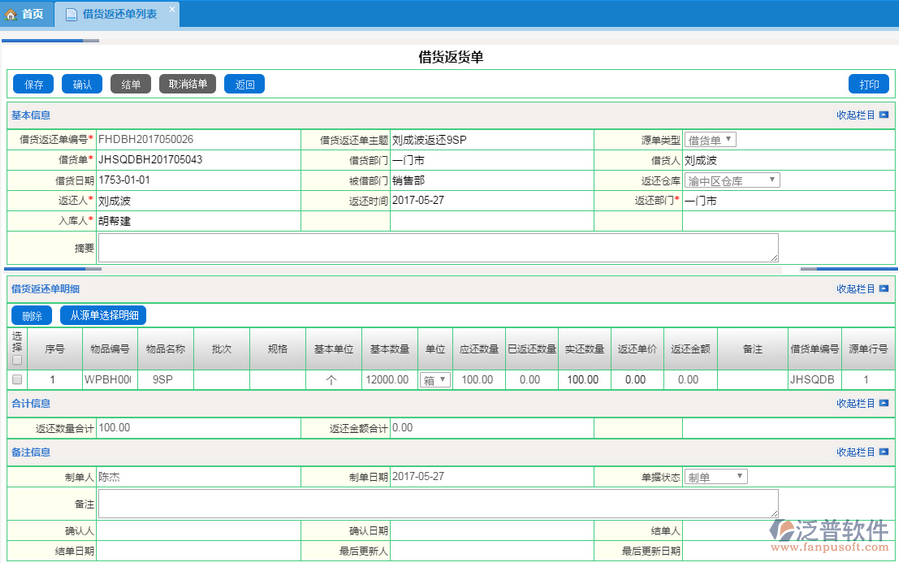Click the 摘要 text area
This screenshot has width=899, height=563.
438,248
